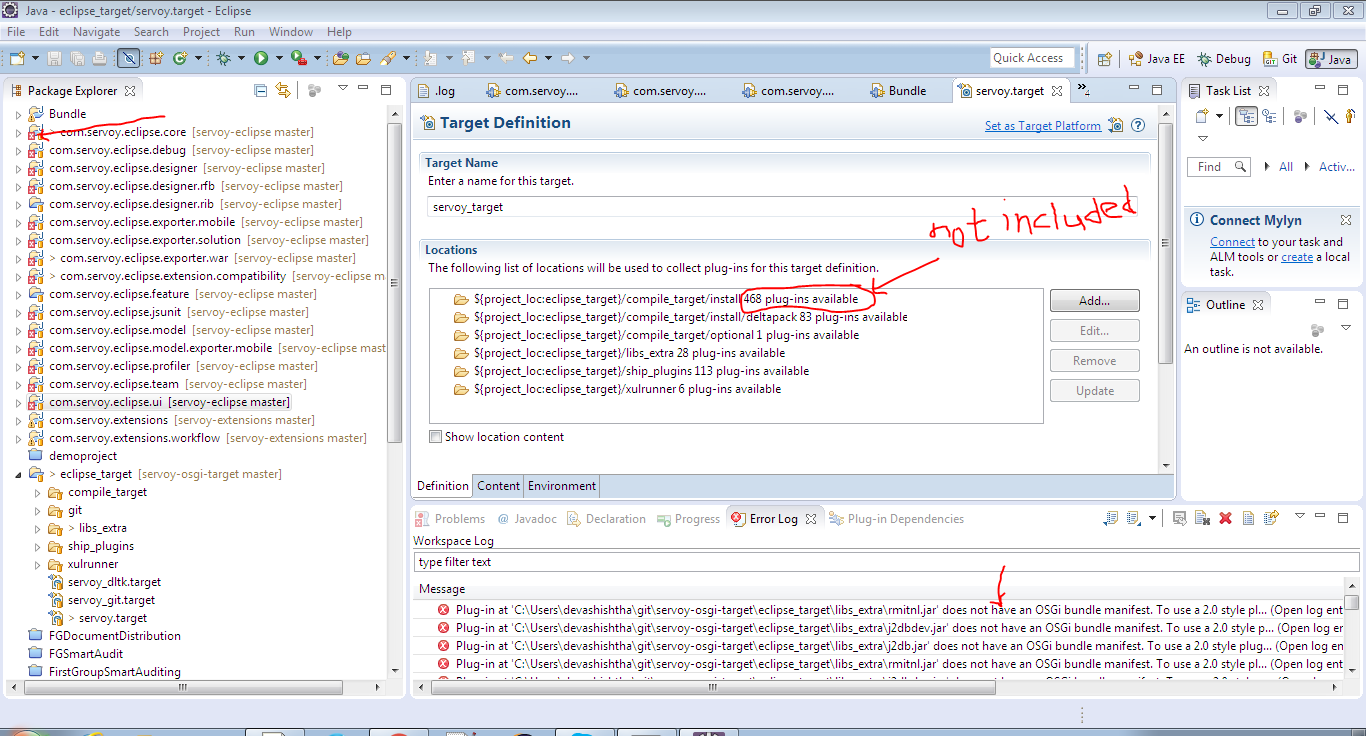1366x736 pixels.
Task: Click the Open Log icon in Error Log toolbar
Action: (1249, 517)
